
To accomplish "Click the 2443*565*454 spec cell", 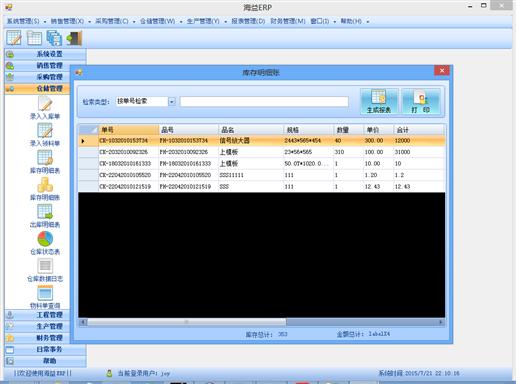I will pyautogui.click(x=308, y=141).
